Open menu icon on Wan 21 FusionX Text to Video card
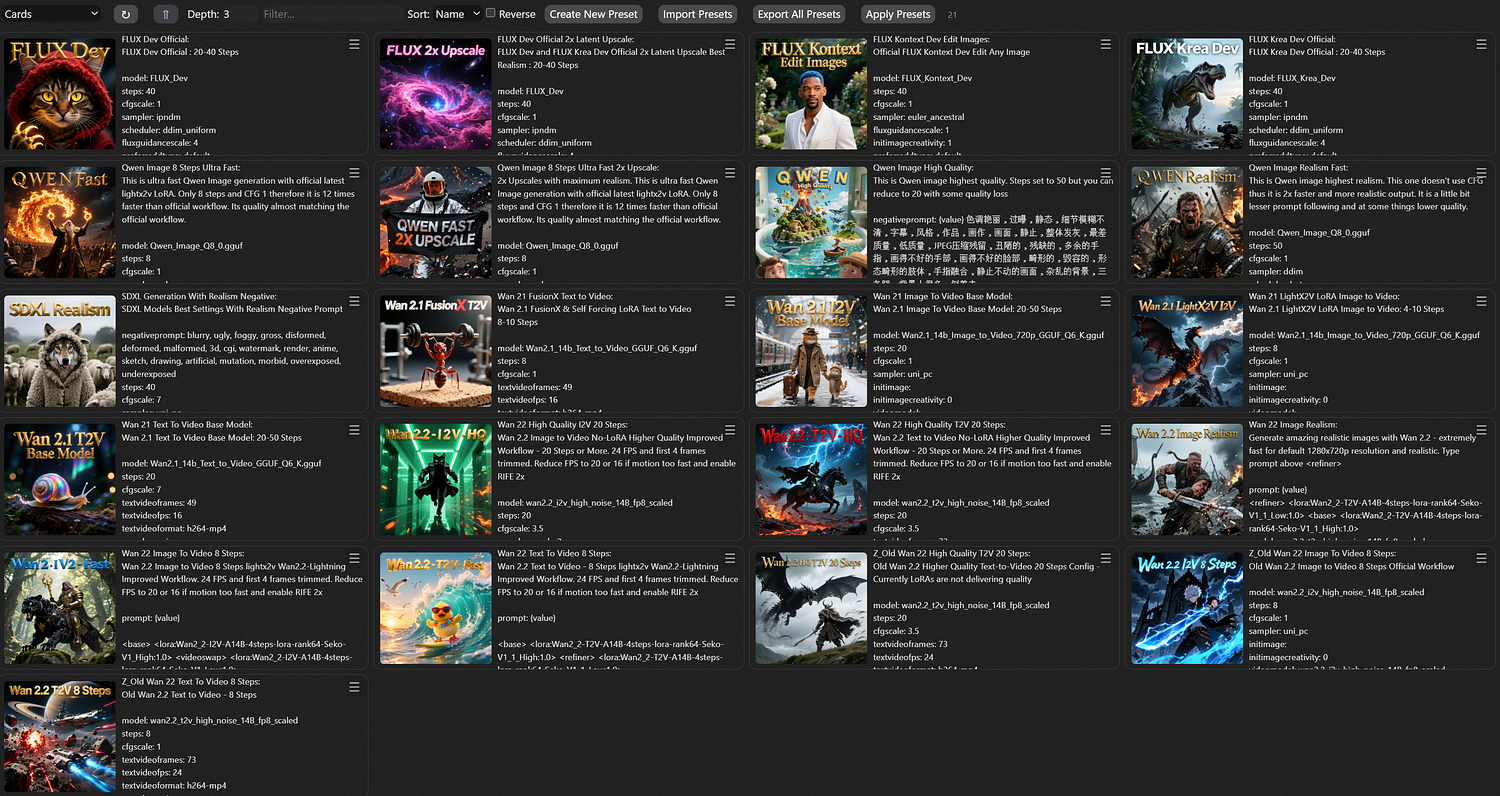This screenshot has height=796, width=1500. coord(730,300)
